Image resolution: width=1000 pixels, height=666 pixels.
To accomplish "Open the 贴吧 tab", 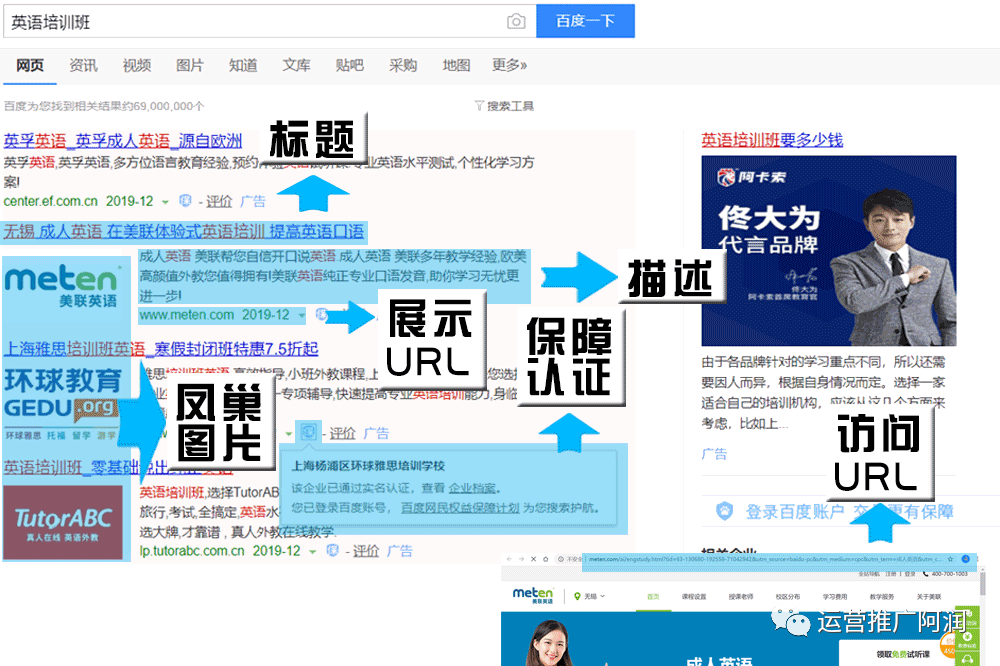I will click(x=349, y=65).
